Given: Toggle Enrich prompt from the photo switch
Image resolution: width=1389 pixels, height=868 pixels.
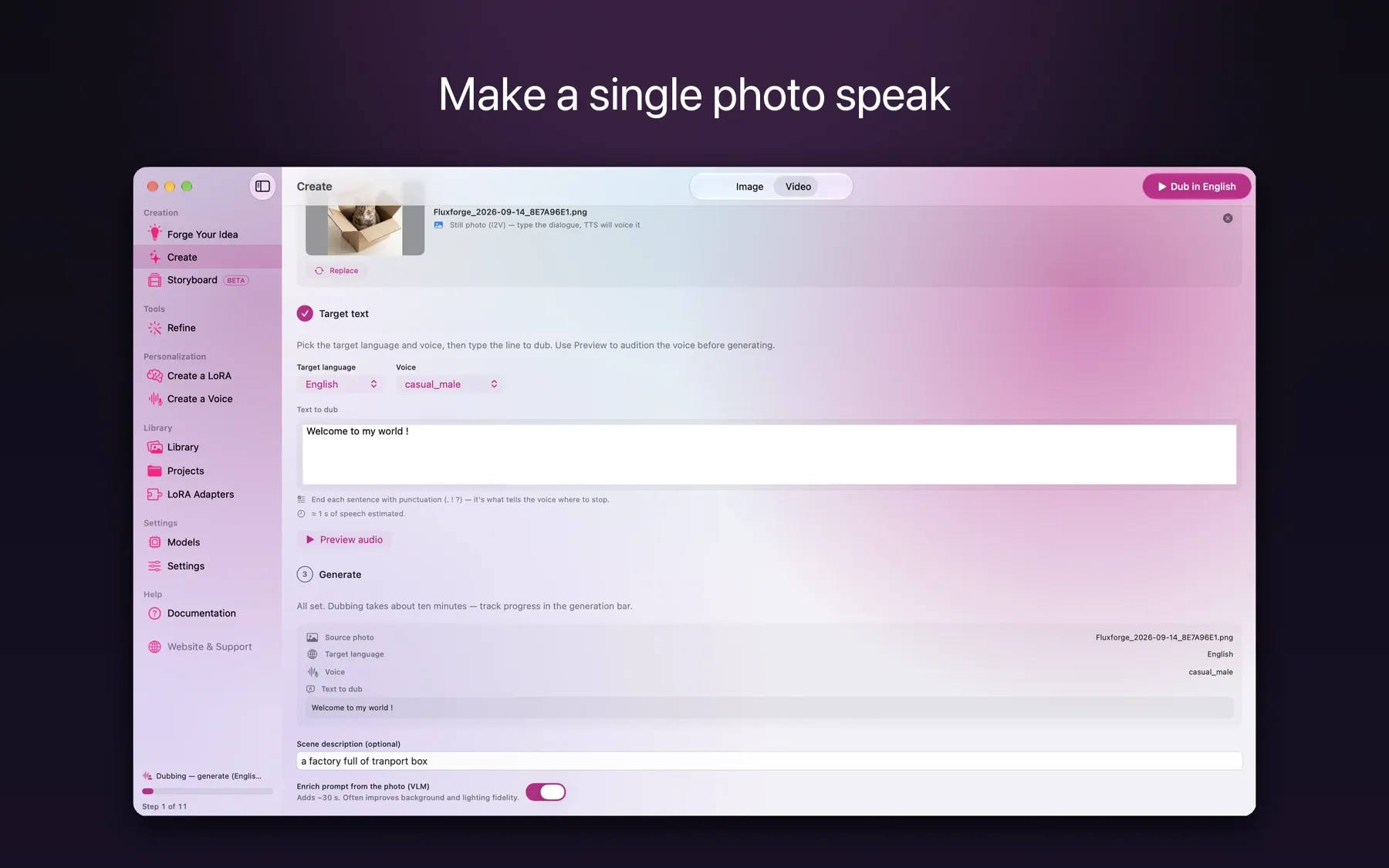Looking at the screenshot, I should point(546,792).
